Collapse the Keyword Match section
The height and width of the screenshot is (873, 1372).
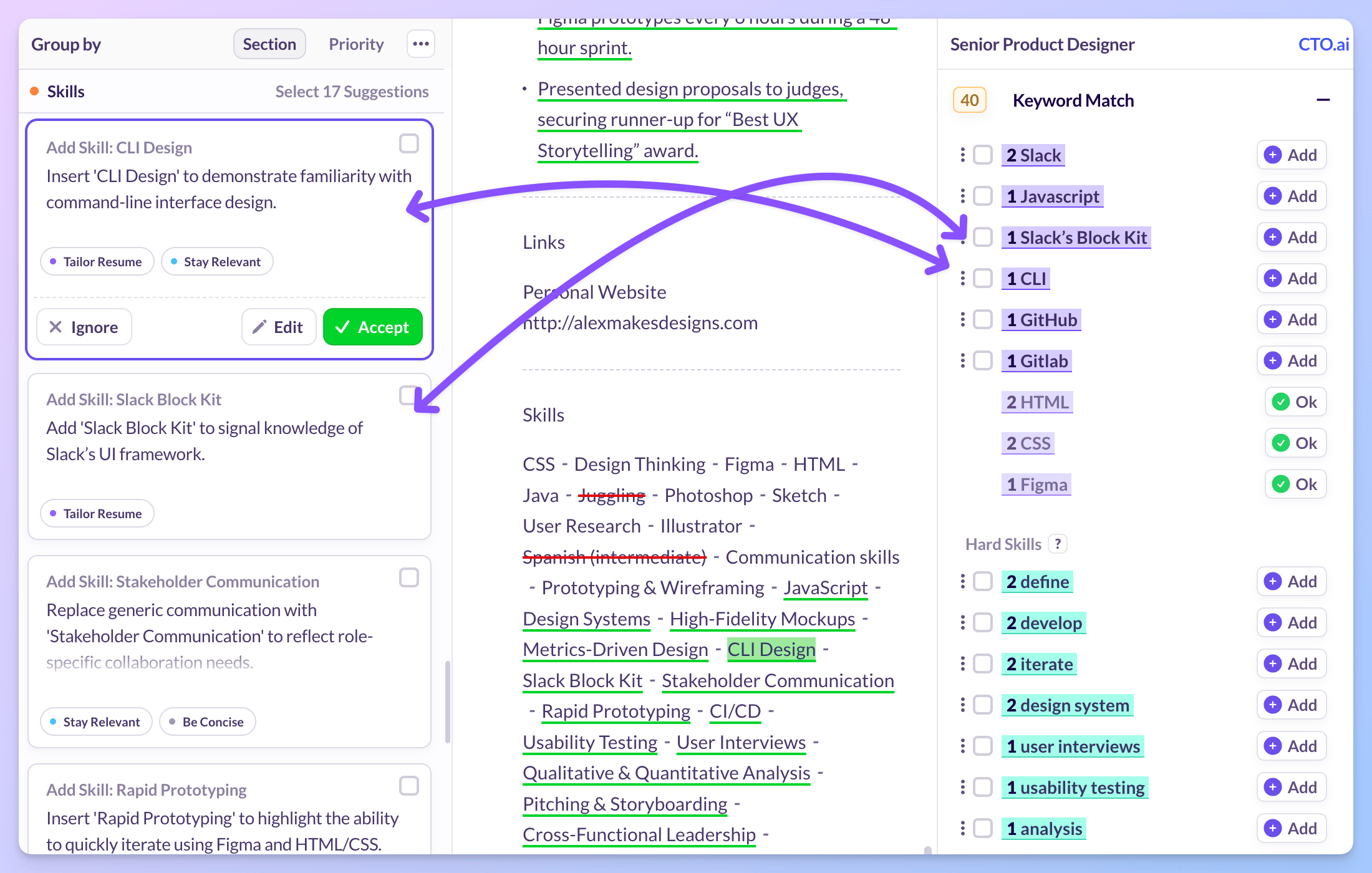pyautogui.click(x=1323, y=100)
